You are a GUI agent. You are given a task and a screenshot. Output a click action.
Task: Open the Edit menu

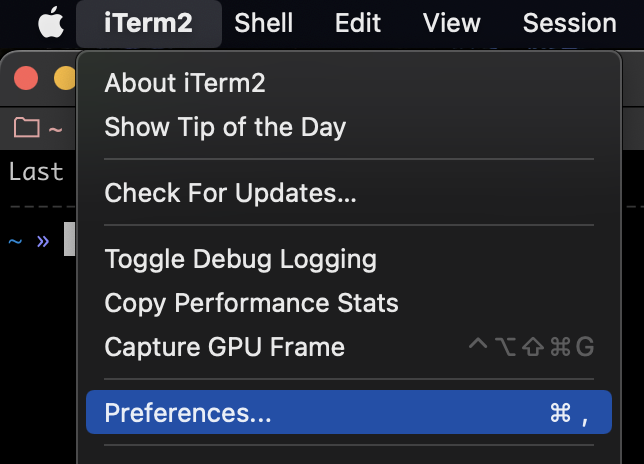point(358,23)
